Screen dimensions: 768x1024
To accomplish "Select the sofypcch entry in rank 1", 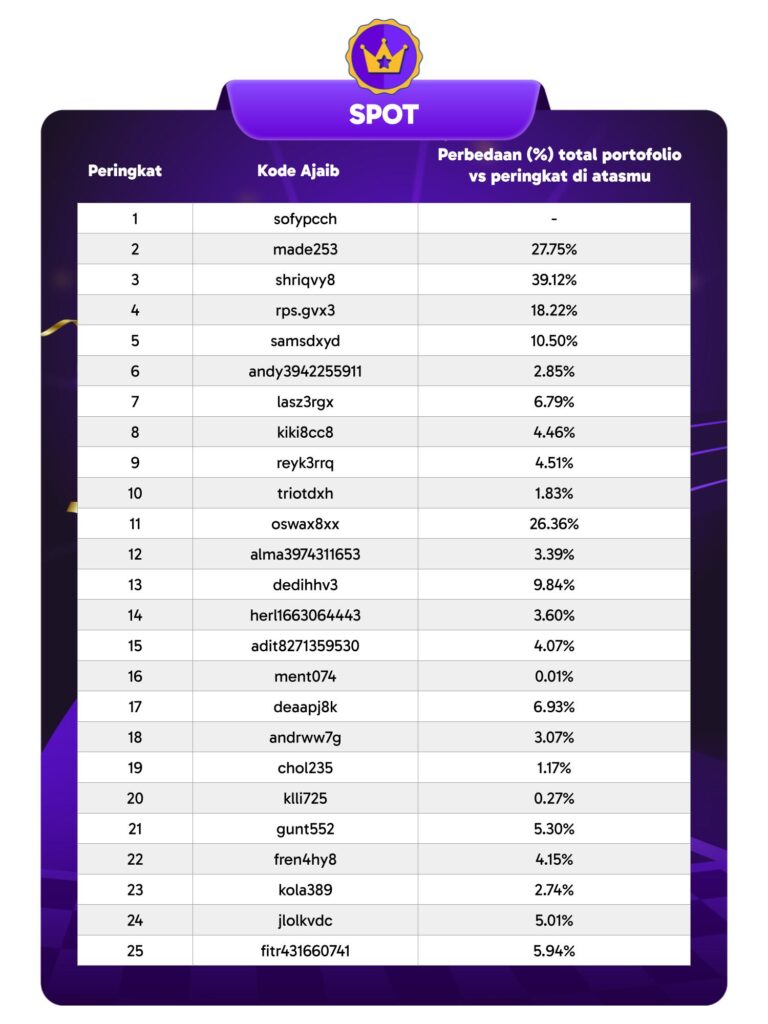I will click(305, 219).
